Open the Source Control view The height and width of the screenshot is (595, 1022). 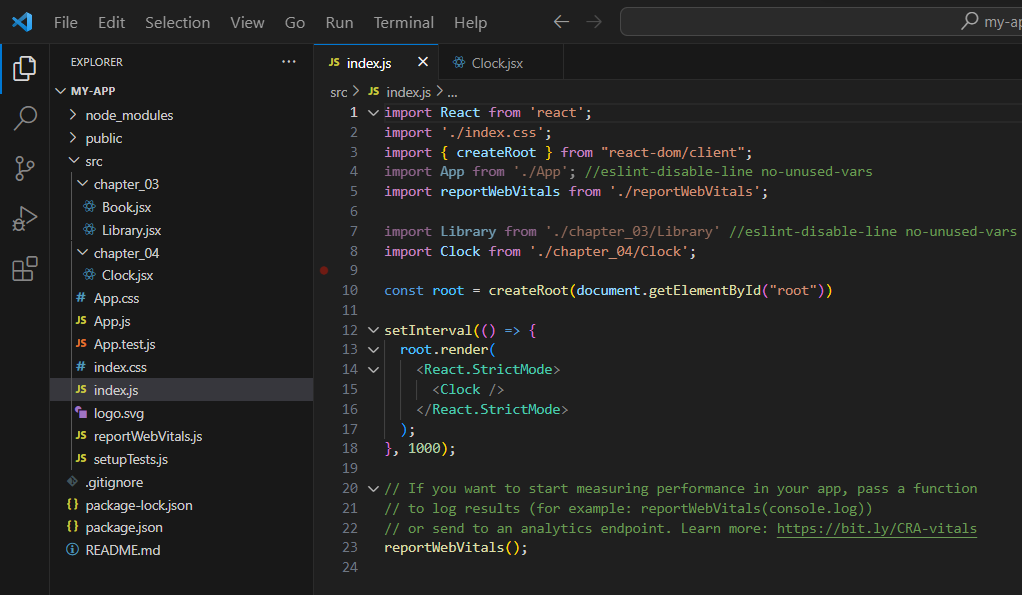pyautogui.click(x=25, y=168)
